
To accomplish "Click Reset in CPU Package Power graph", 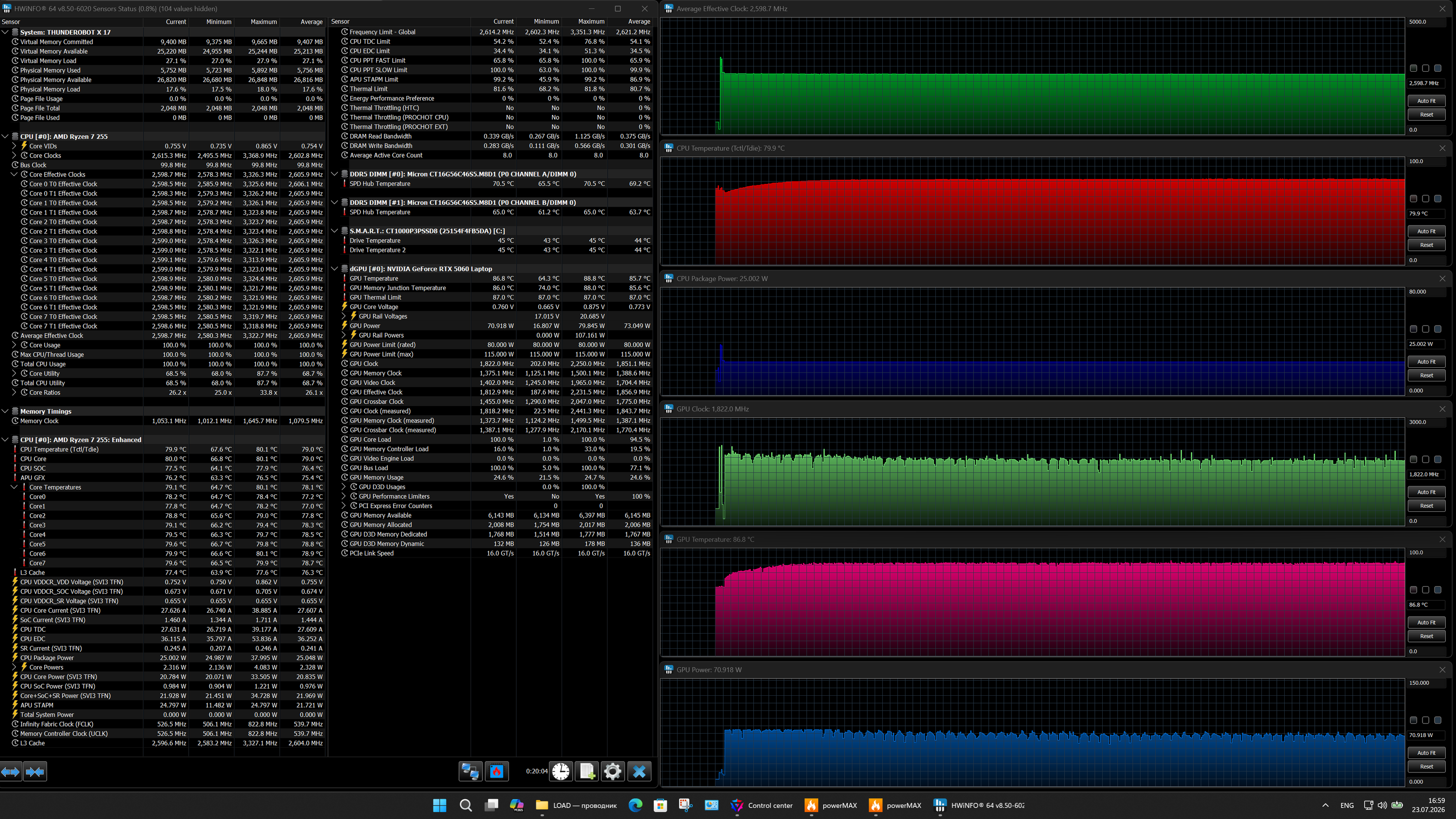I will click(x=1426, y=376).
